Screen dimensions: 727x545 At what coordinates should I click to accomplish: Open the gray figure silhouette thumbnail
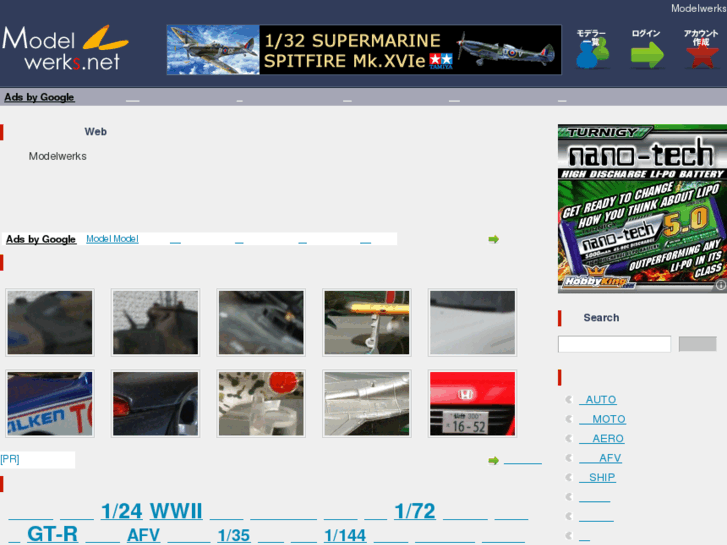tap(155, 322)
